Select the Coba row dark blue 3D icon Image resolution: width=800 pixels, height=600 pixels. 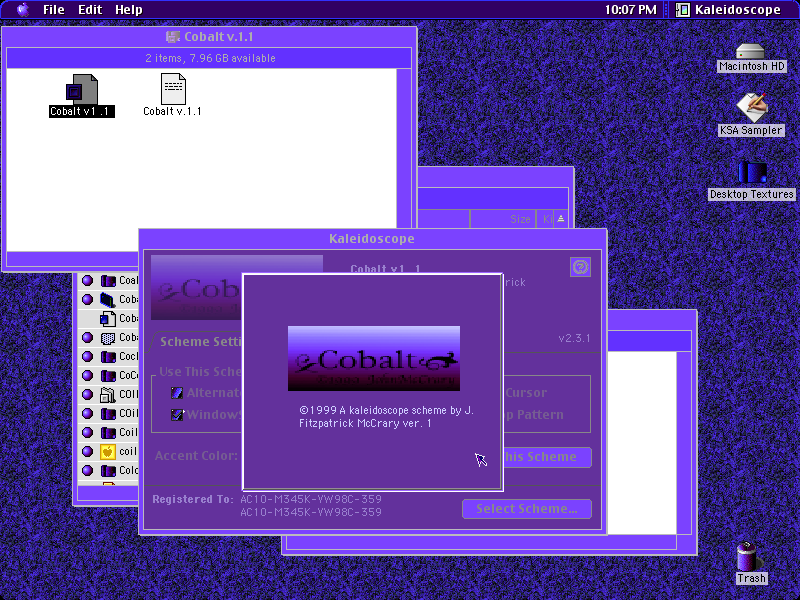108,299
